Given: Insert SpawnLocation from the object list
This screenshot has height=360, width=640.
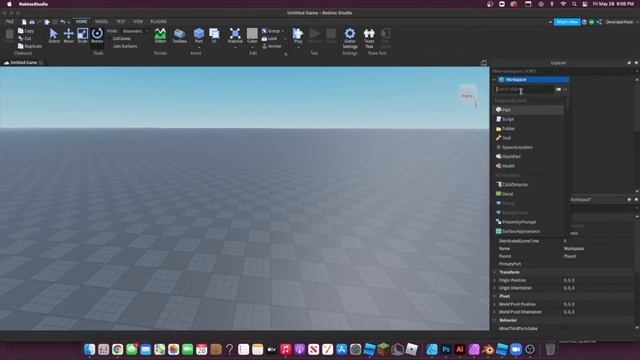Looking at the screenshot, I should [x=529, y=147].
